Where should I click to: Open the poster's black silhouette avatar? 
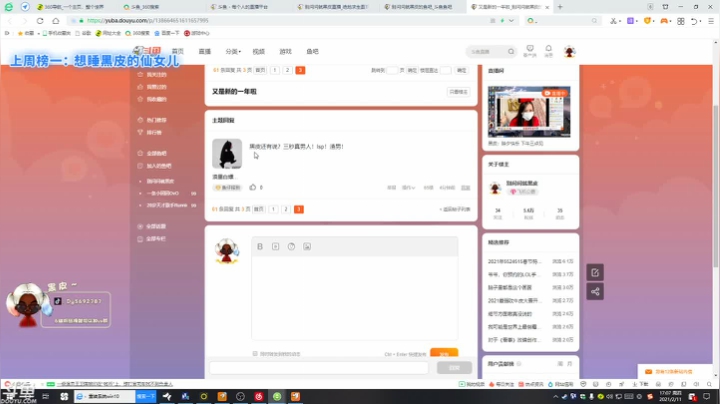point(227,154)
